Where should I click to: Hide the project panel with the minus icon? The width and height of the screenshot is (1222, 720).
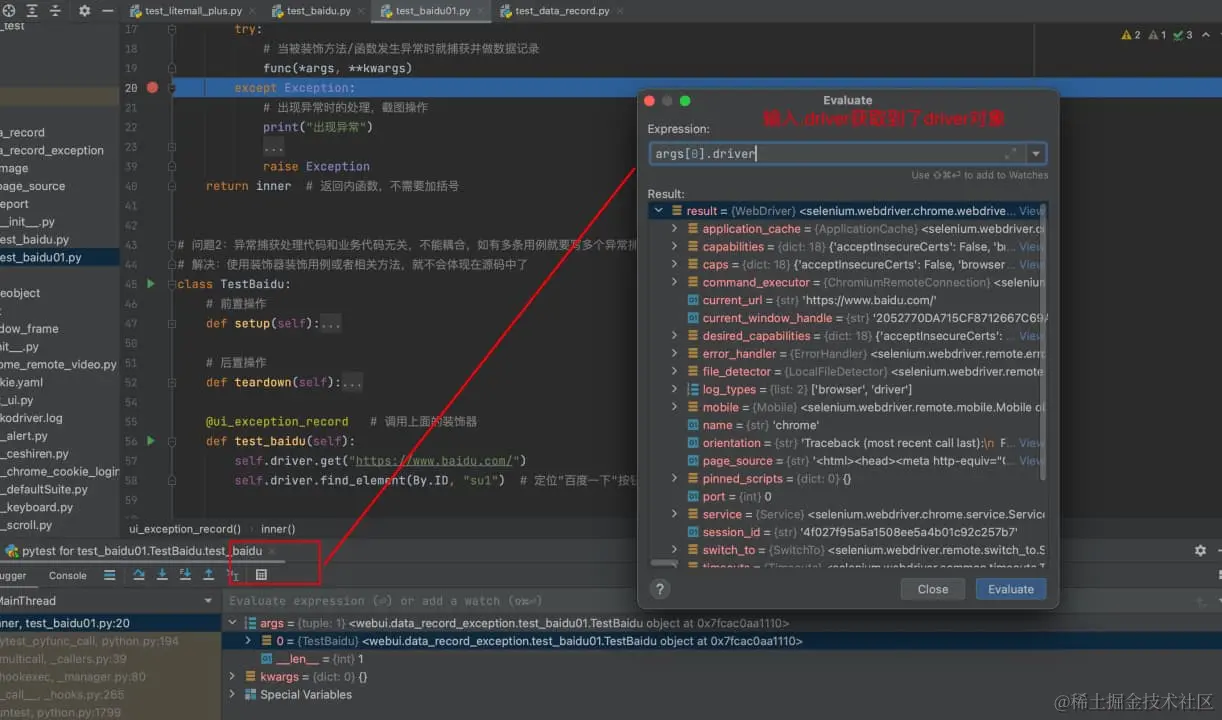point(107,10)
